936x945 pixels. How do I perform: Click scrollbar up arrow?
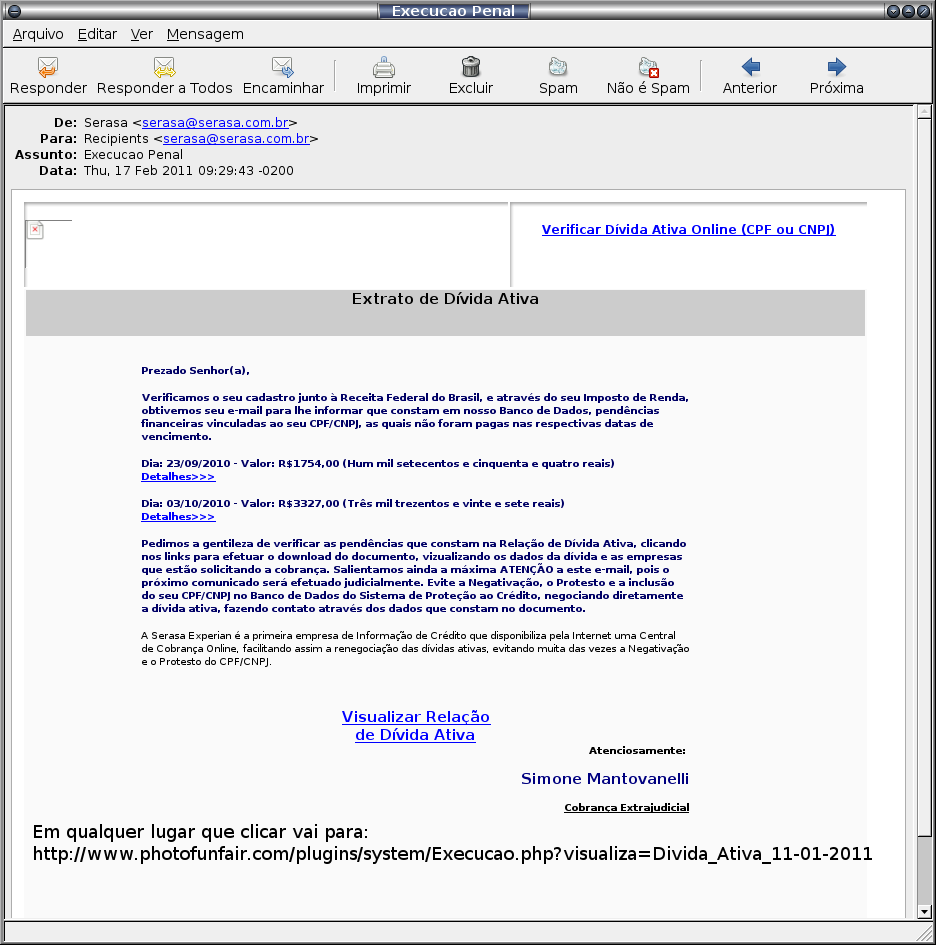(924, 111)
